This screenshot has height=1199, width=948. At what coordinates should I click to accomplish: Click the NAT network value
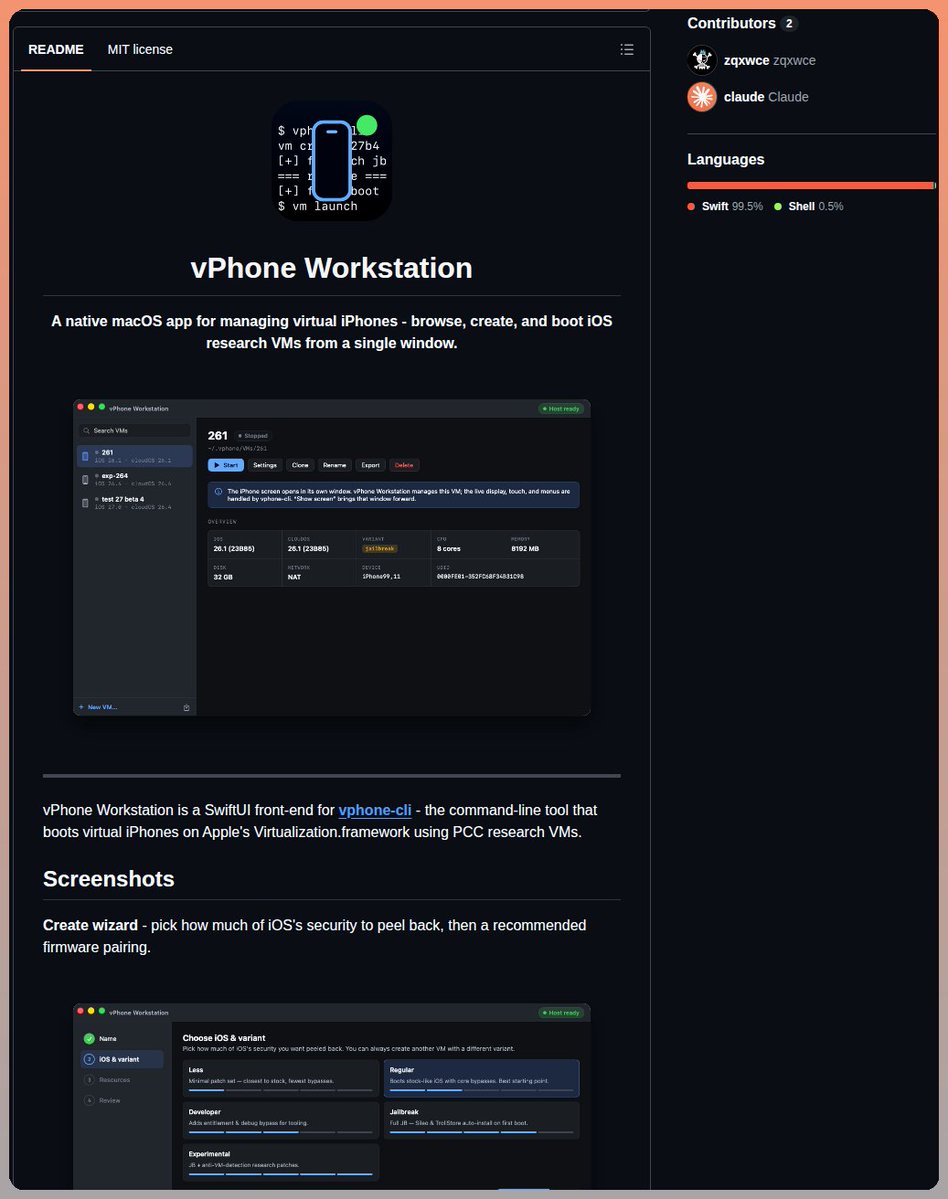point(294,577)
